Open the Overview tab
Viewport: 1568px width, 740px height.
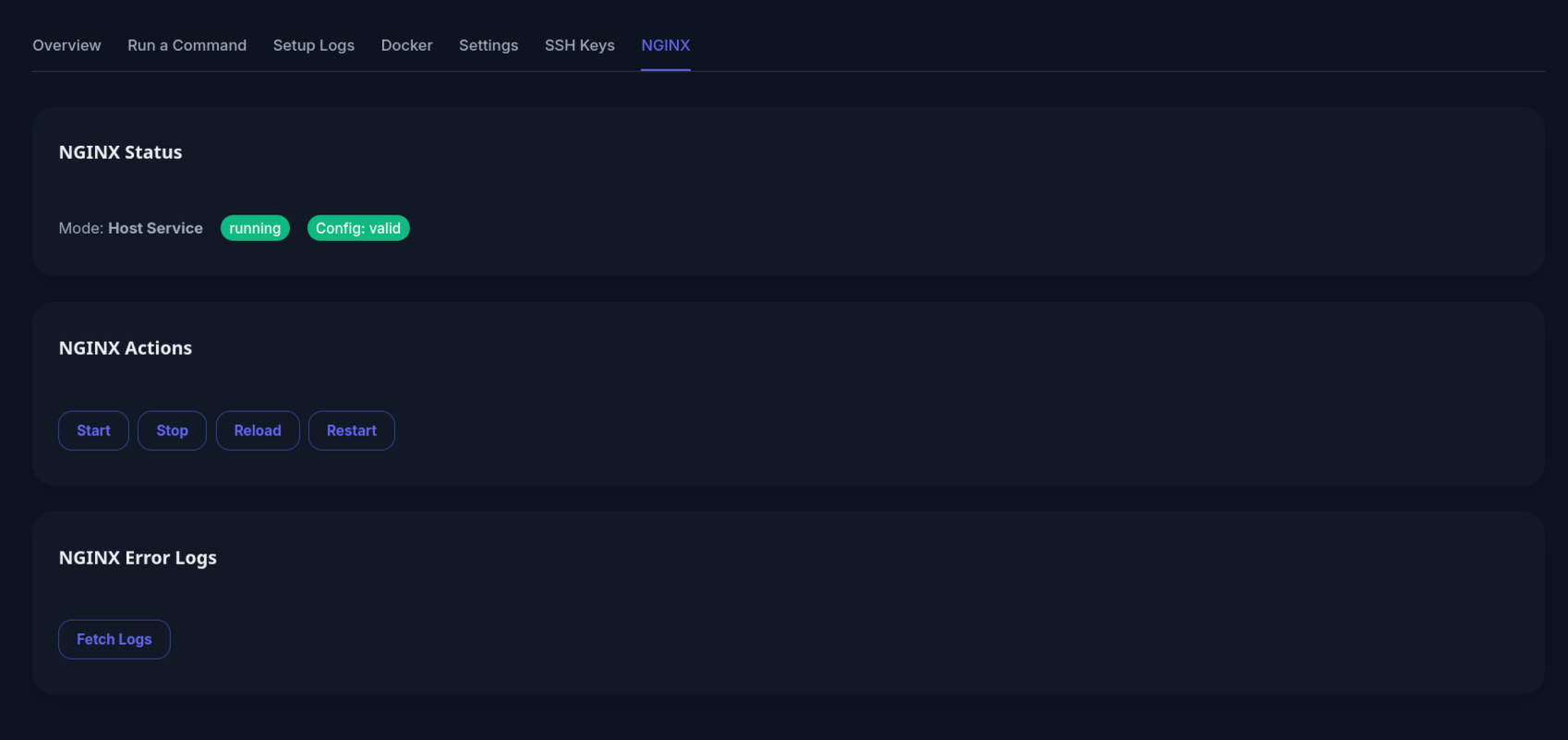pos(66,45)
